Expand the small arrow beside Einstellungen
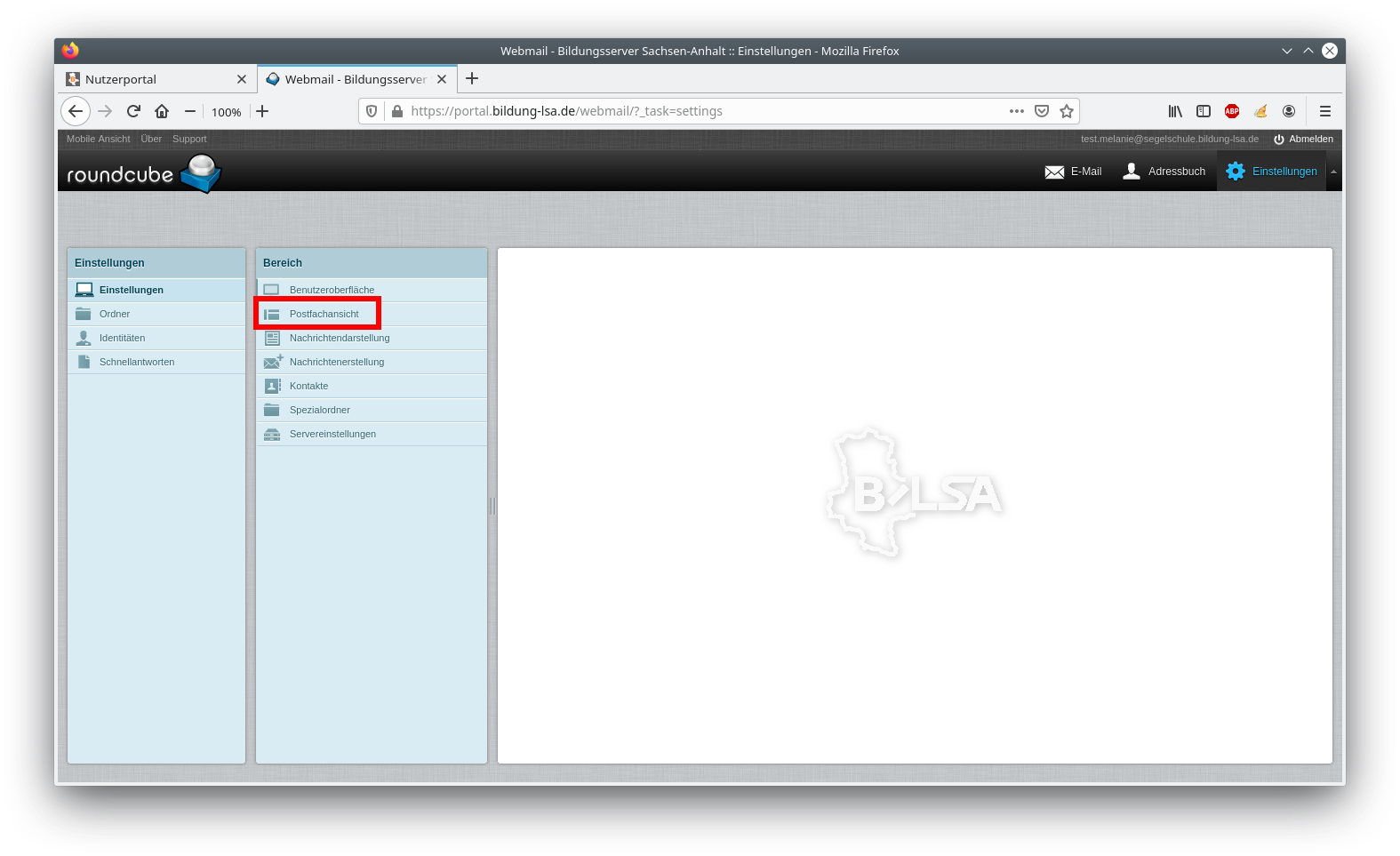This screenshot has width=1400, height=856. pos(1333,172)
